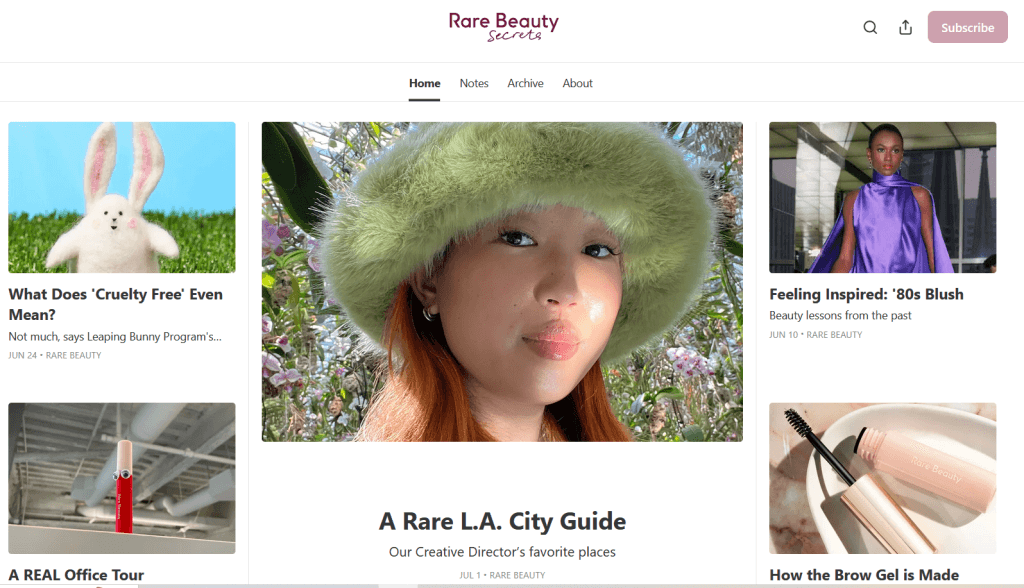Image resolution: width=1024 pixels, height=588 pixels.
Task: Open the office tour lip product thumbnail
Action: (x=122, y=478)
